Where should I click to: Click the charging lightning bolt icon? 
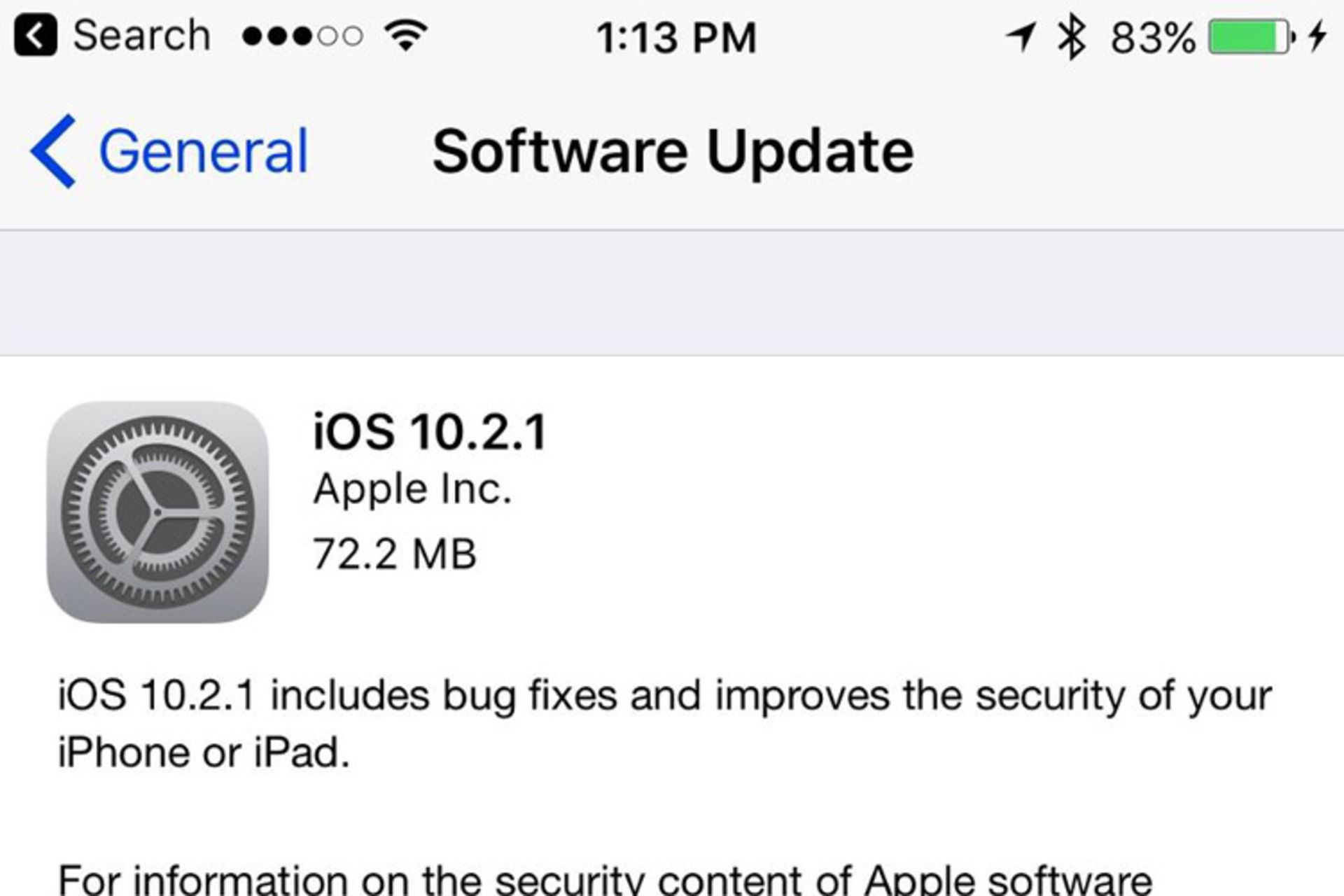coord(1318,36)
